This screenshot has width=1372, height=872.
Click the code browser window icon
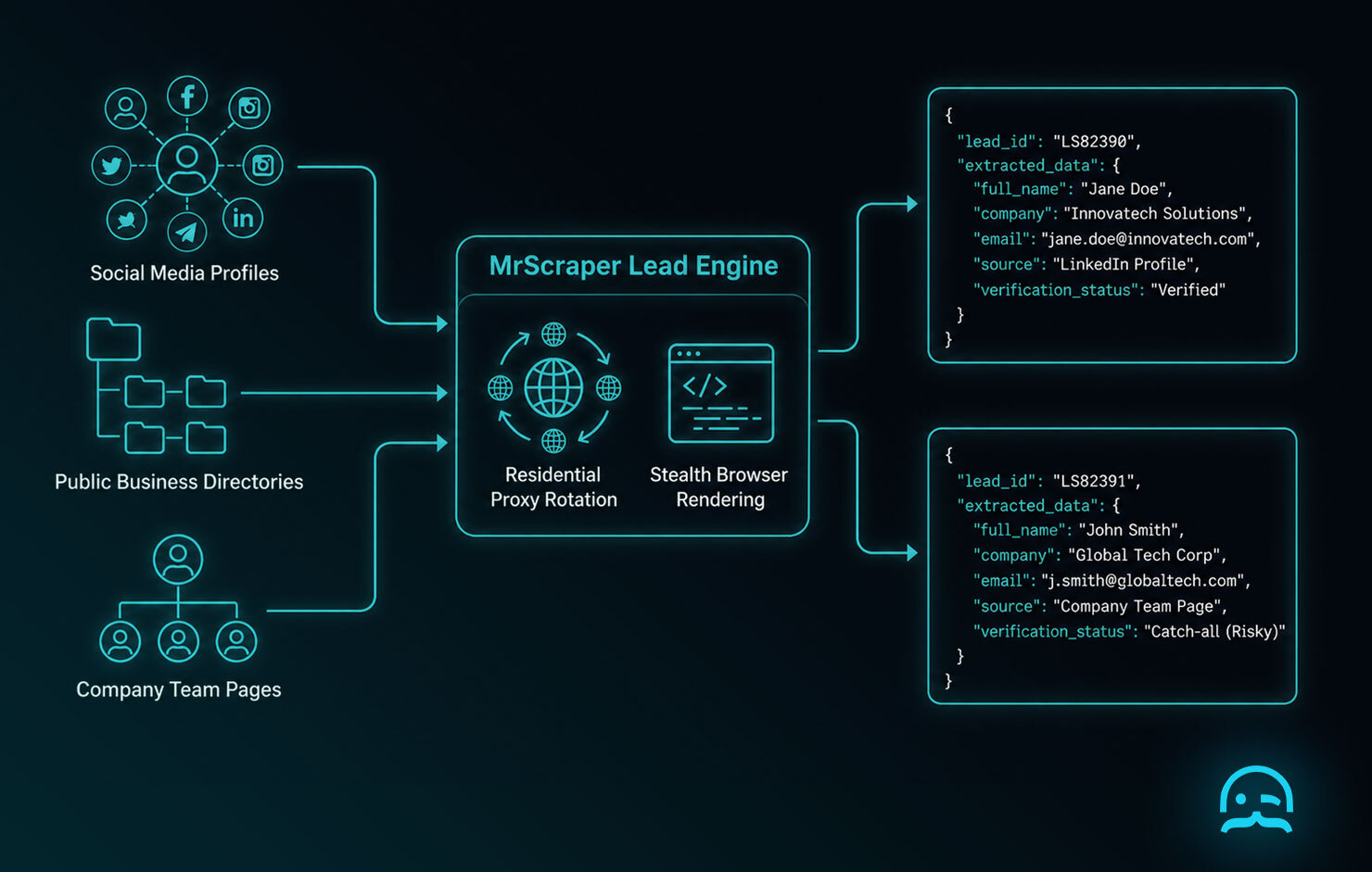[x=720, y=393]
